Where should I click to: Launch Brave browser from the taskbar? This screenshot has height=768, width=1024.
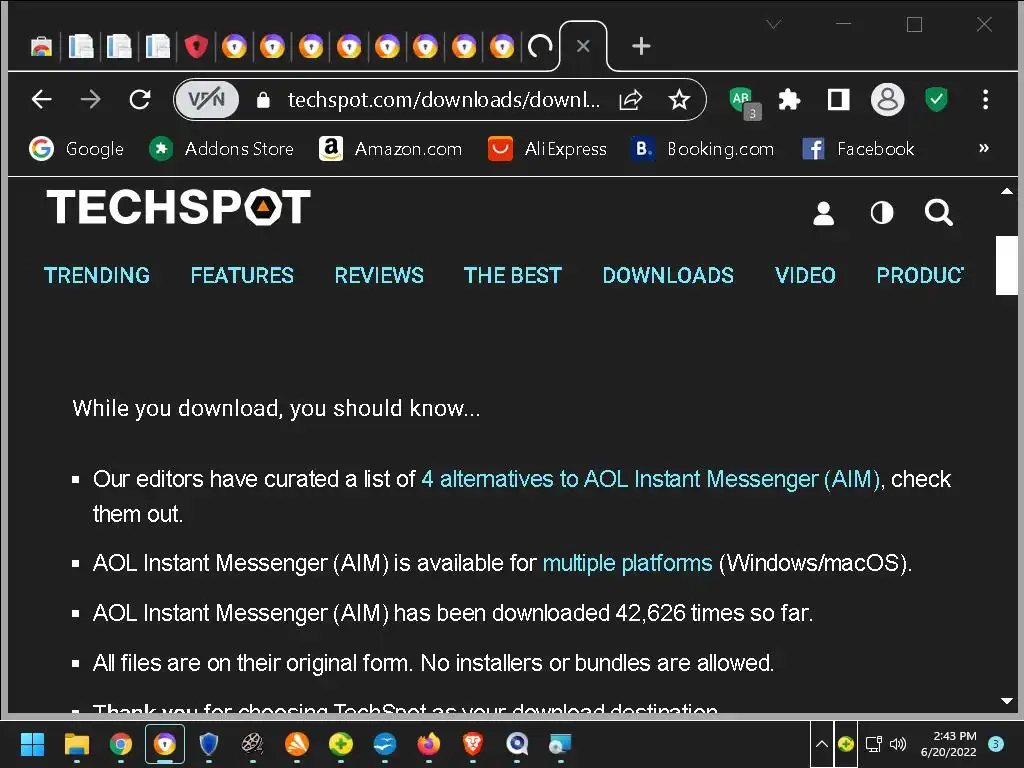pyautogui.click(x=473, y=744)
